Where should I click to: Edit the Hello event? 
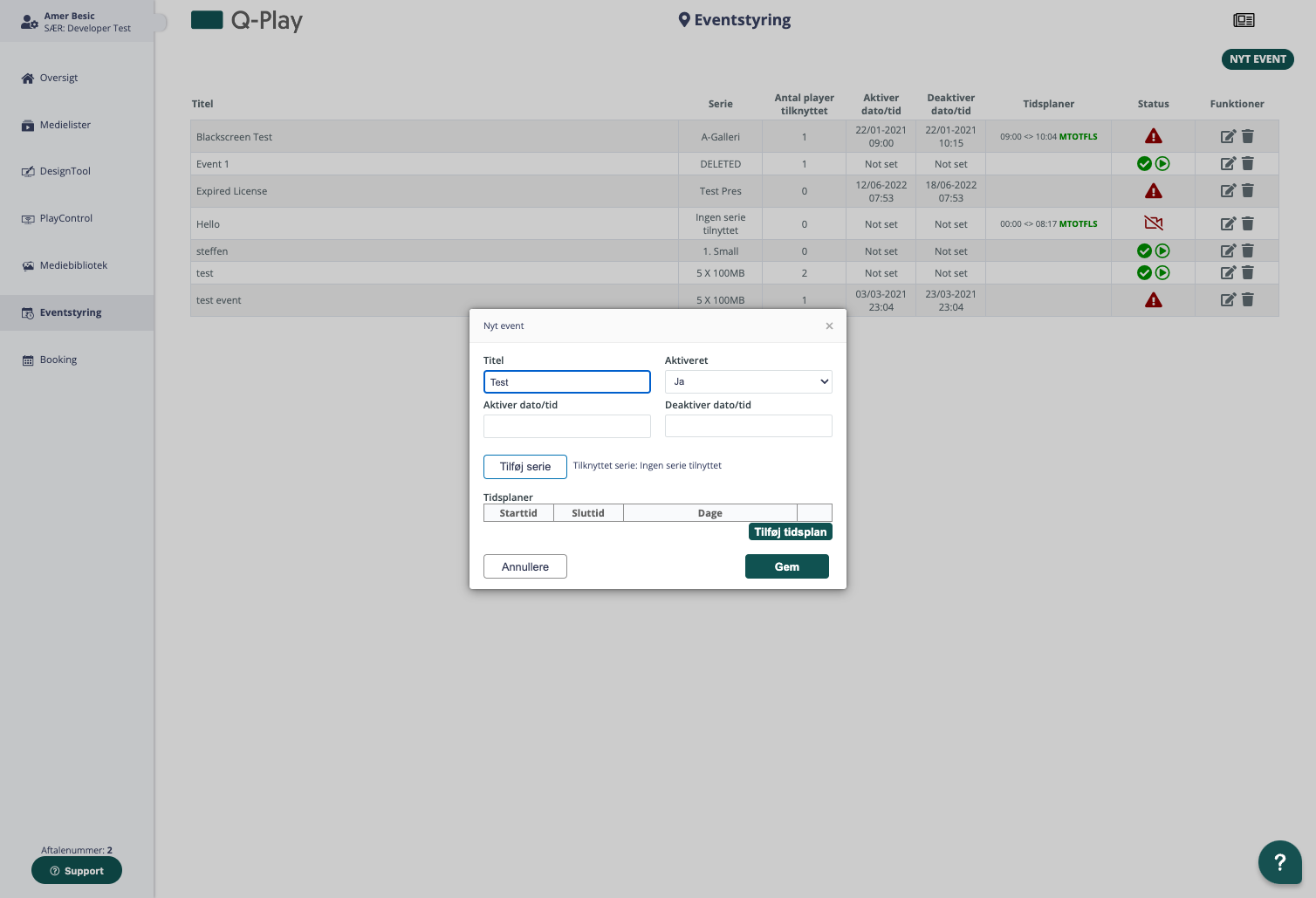(1228, 223)
